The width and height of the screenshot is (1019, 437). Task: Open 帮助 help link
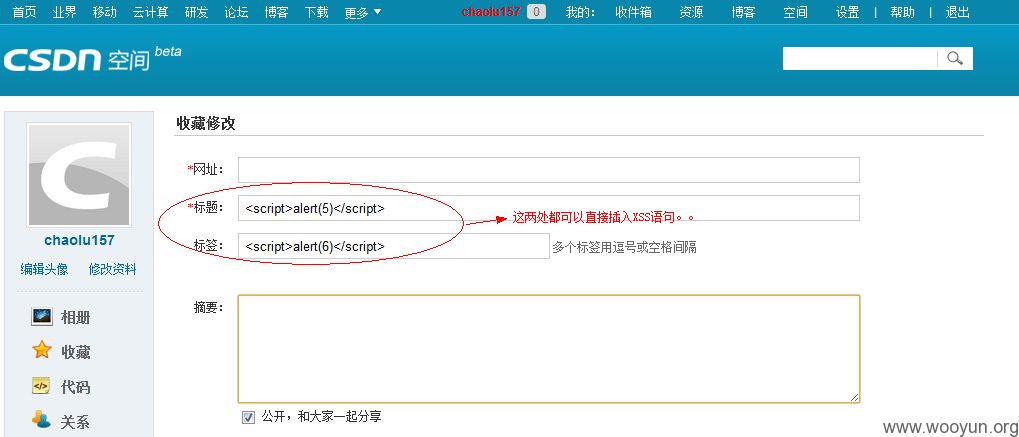(903, 12)
